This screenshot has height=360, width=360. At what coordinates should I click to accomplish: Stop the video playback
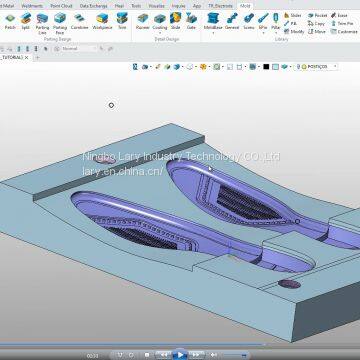tap(147, 355)
